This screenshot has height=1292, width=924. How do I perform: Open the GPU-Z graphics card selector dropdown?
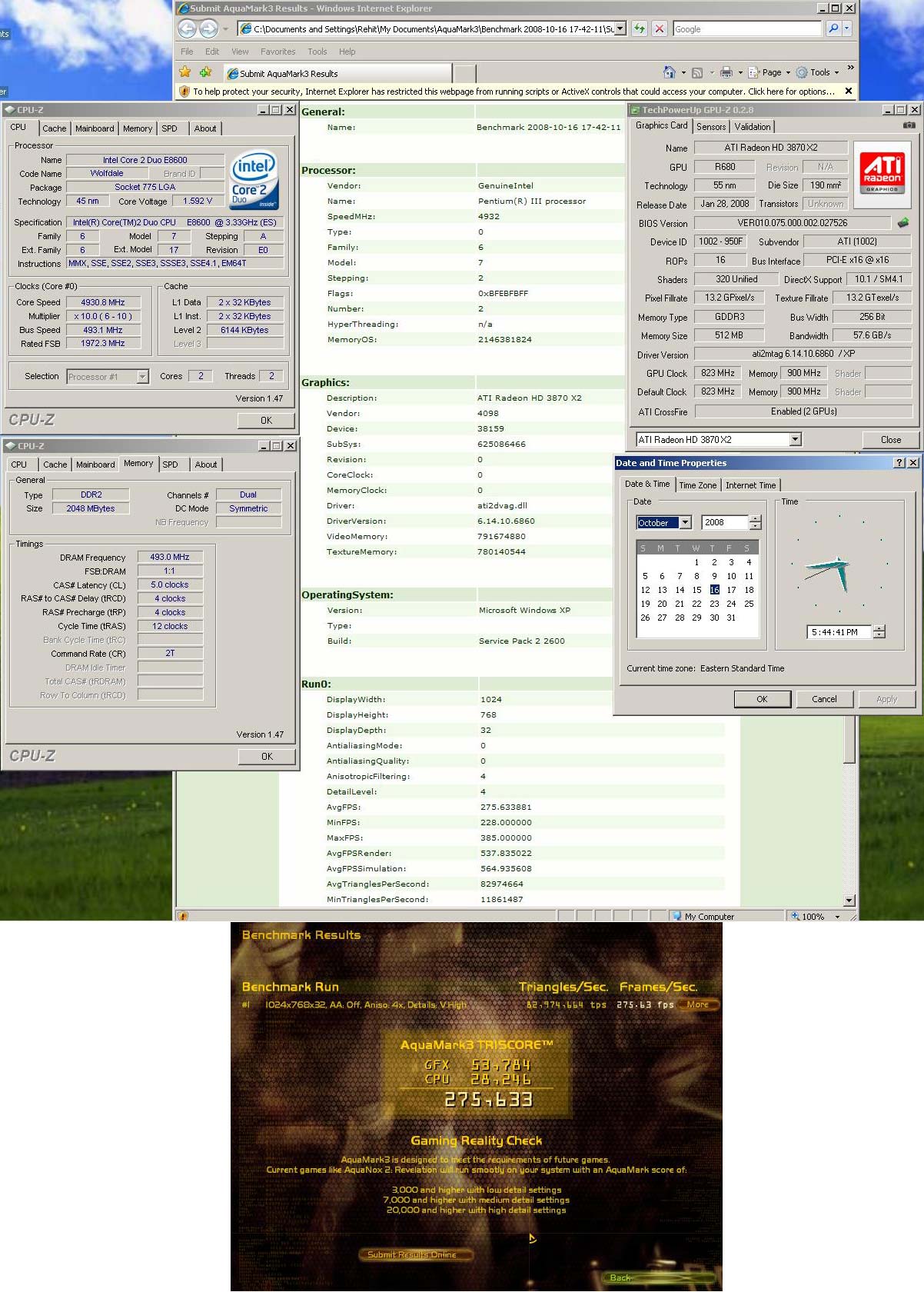point(796,440)
